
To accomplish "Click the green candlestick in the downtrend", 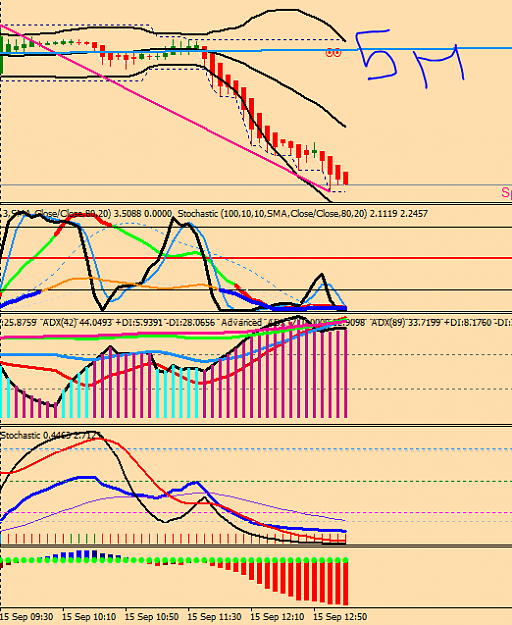I will (314, 151).
